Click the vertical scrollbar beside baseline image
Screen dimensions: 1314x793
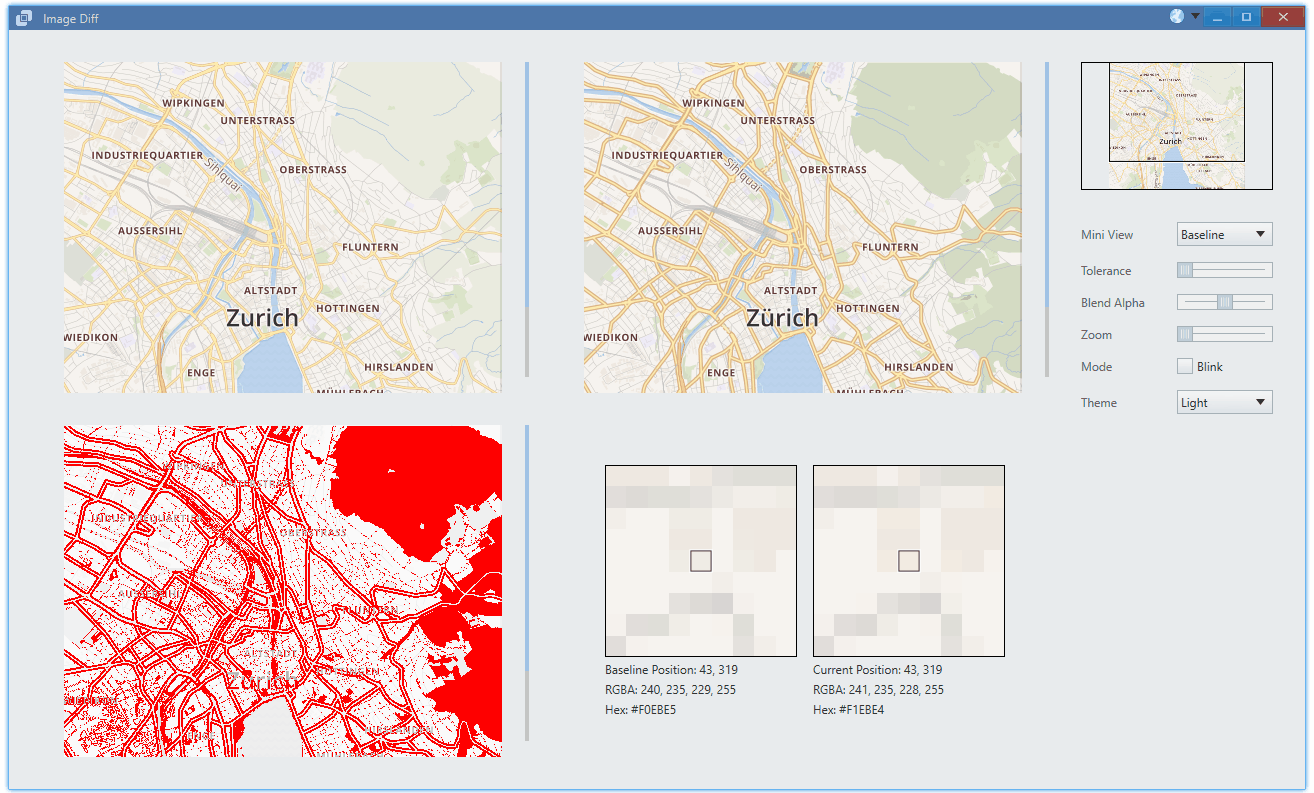pyautogui.click(x=527, y=220)
